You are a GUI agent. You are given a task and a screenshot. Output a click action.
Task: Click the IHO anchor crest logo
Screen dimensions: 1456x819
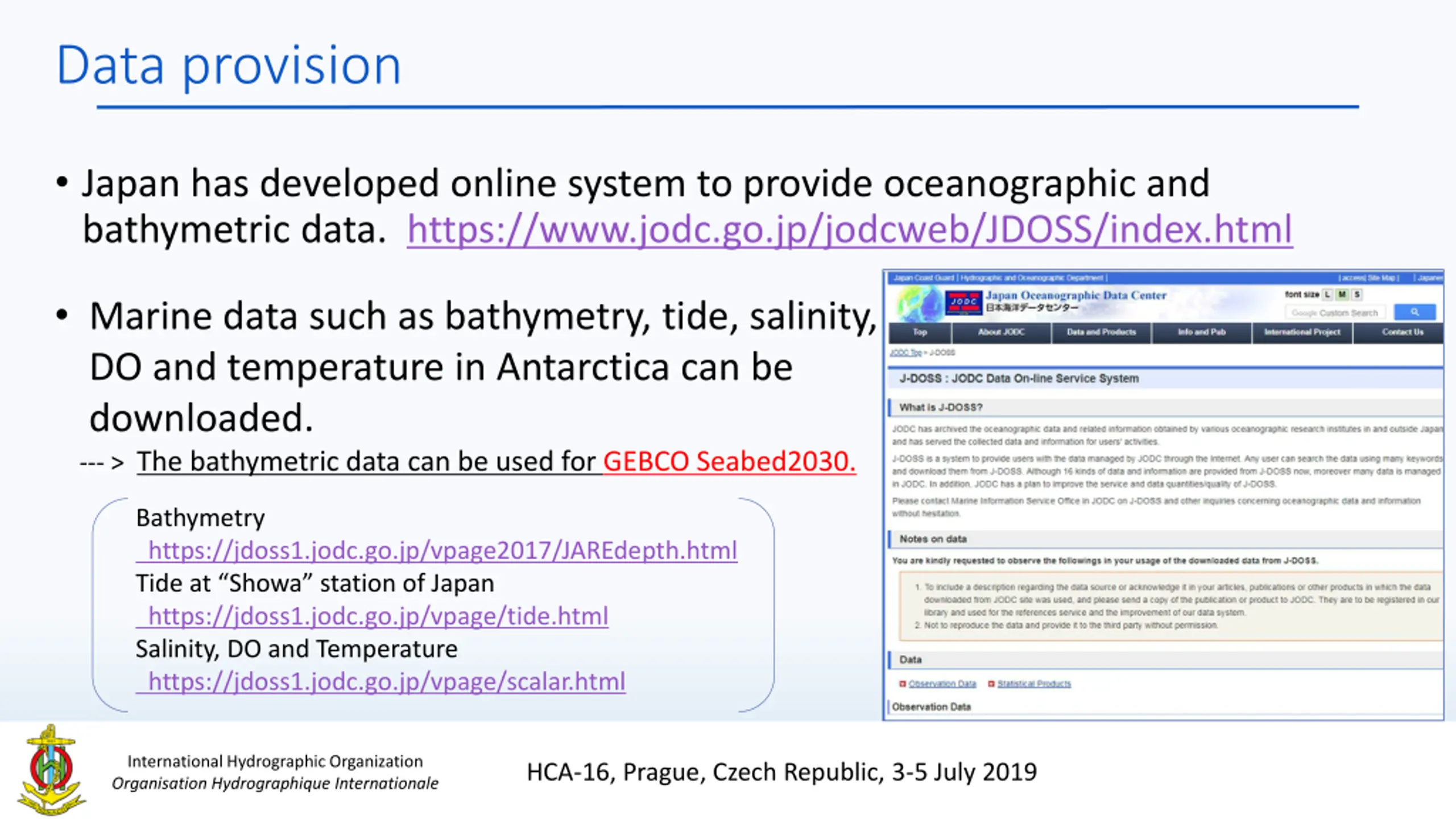coord(51,769)
